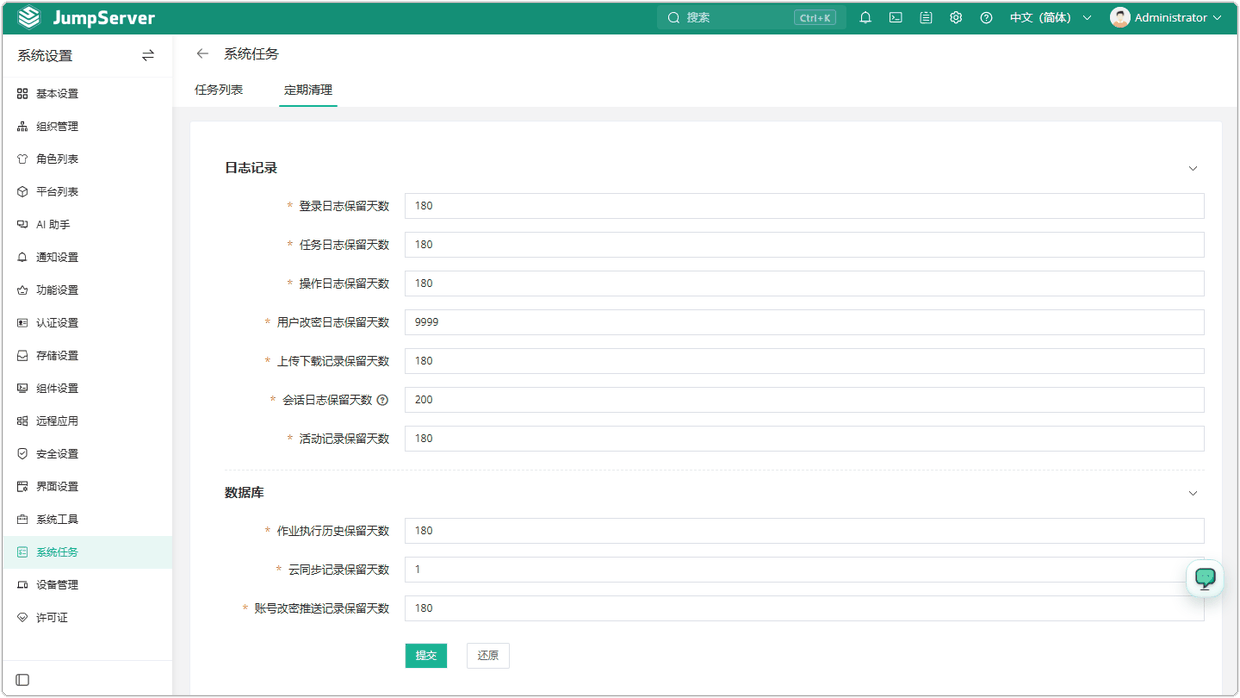Open the help question mark icon
The width and height of the screenshot is (1240, 698).
click(x=986, y=18)
